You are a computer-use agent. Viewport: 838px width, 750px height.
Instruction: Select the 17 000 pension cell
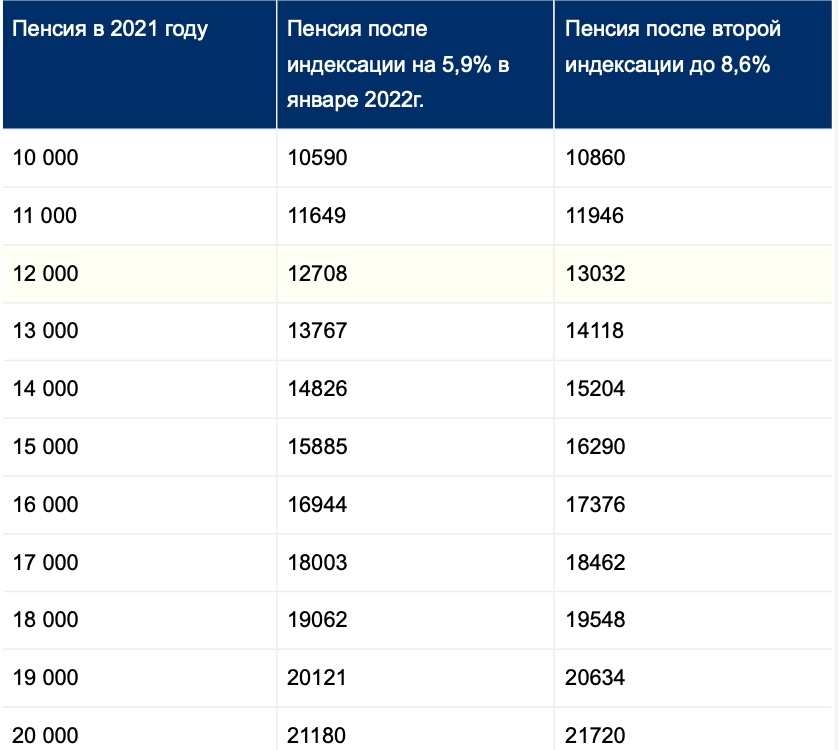click(46, 563)
